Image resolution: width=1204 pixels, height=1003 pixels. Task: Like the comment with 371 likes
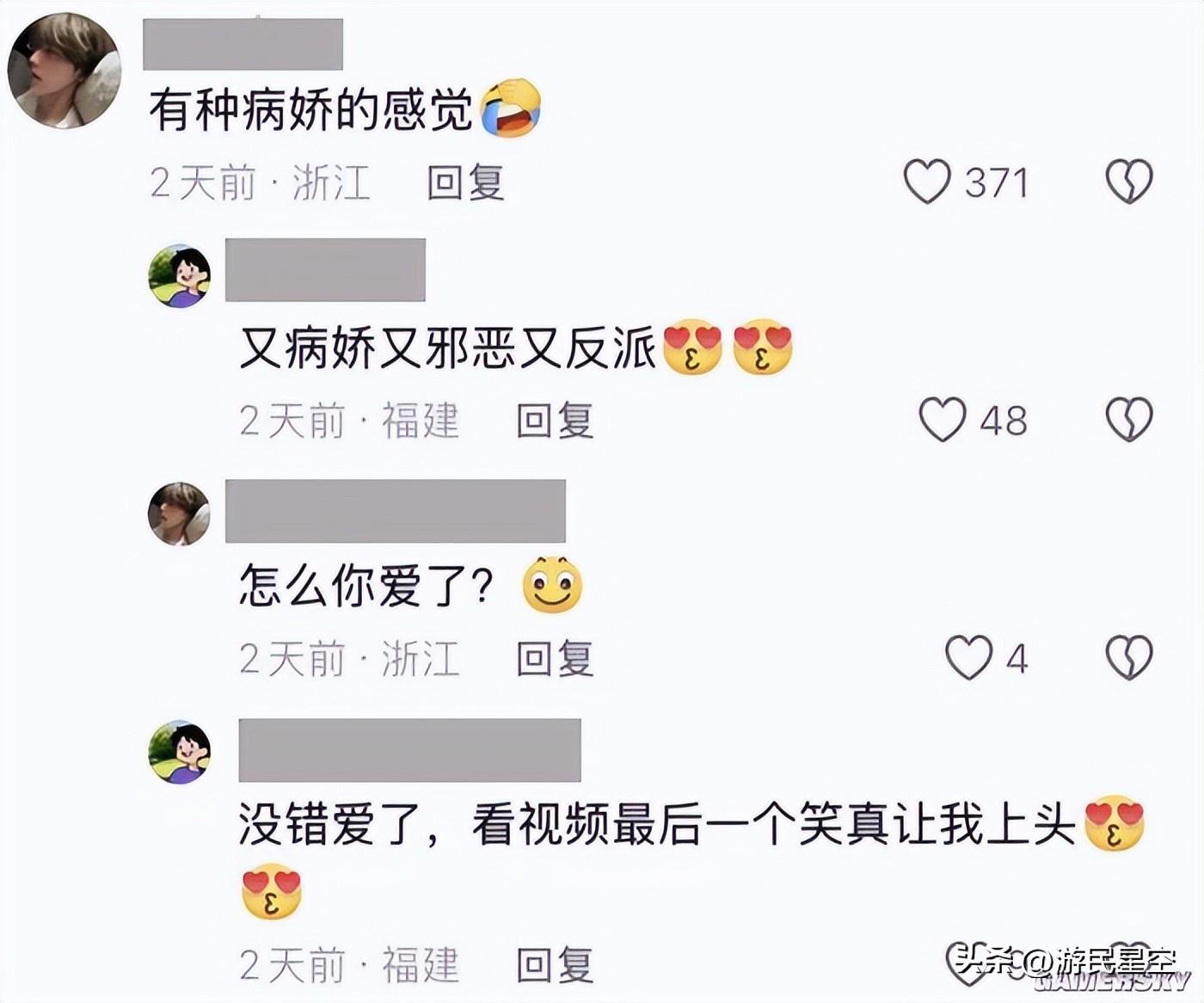pyautogui.click(x=927, y=182)
